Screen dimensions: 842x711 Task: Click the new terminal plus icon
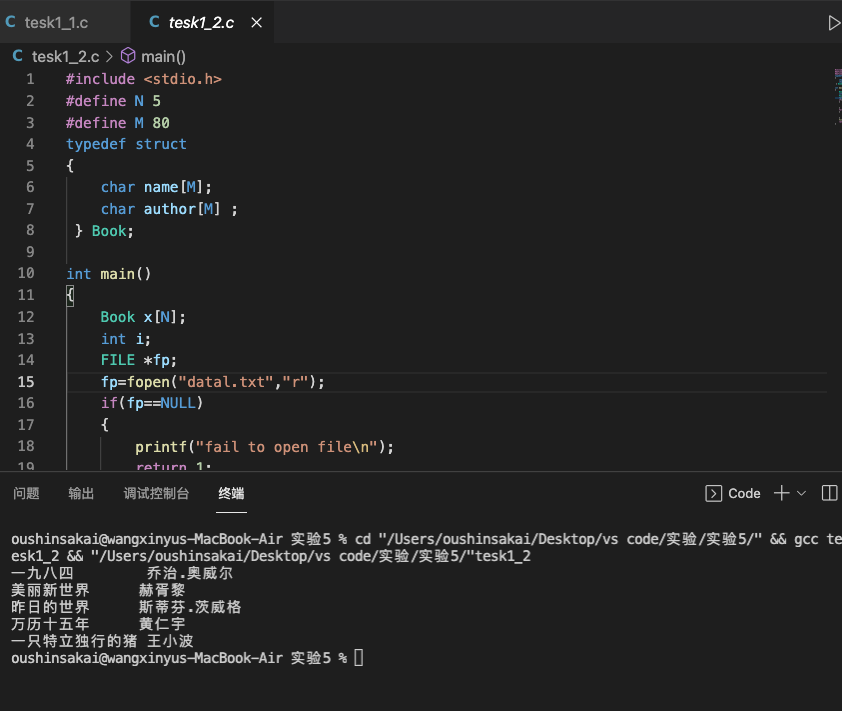click(782, 493)
